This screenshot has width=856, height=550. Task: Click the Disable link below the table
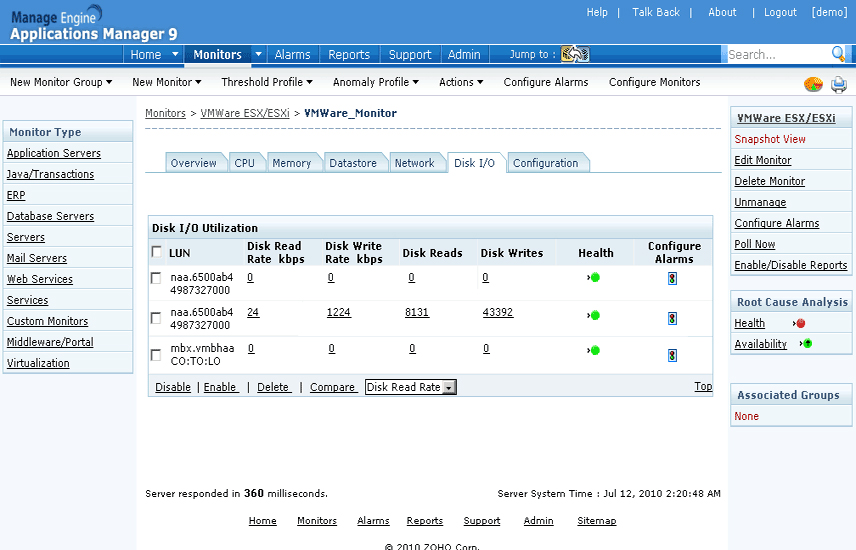(x=173, y=387)
